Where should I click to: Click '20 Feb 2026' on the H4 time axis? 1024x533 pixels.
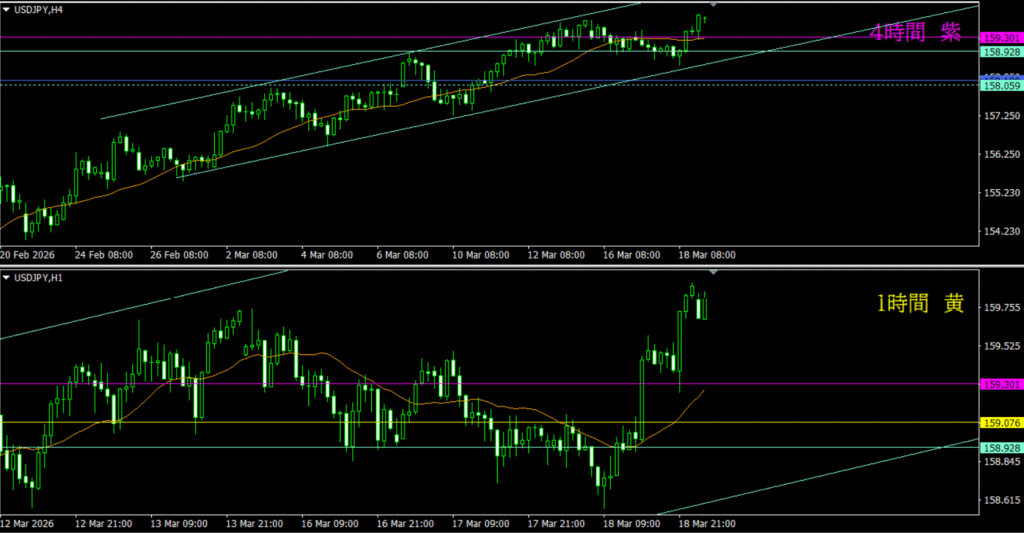click(x=29, y=255)
